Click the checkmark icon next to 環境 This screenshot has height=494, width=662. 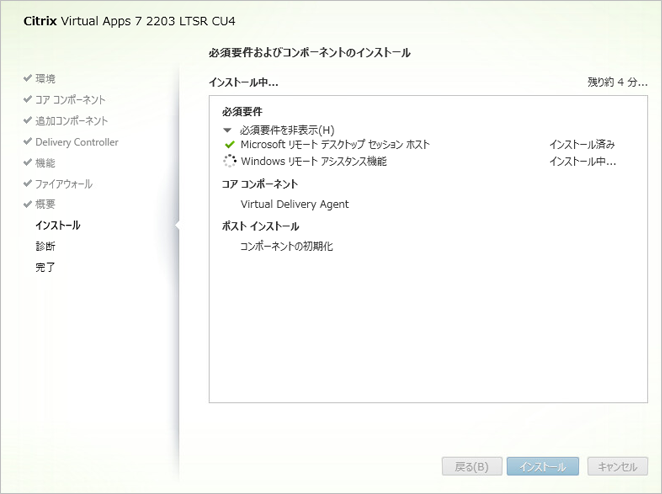28,78
